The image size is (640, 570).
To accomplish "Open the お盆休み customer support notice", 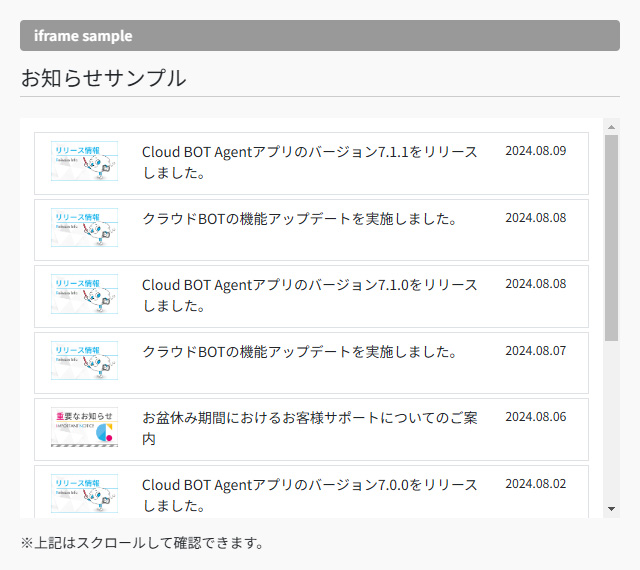I will [309, 428].
